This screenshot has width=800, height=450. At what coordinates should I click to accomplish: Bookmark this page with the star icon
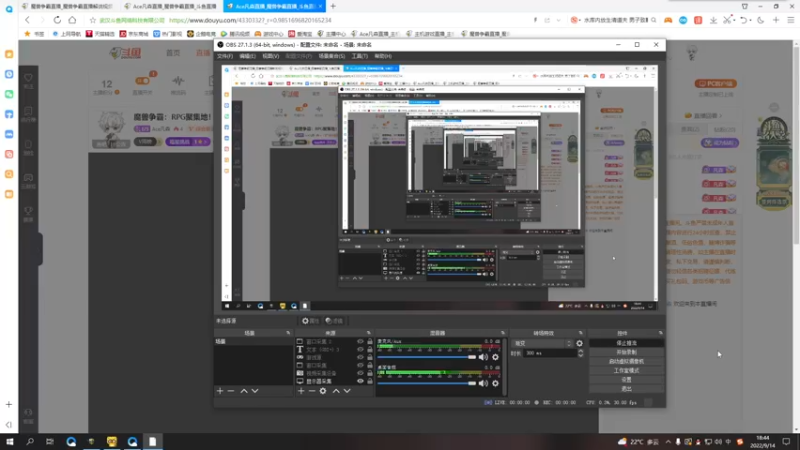(x=92, y=20)
